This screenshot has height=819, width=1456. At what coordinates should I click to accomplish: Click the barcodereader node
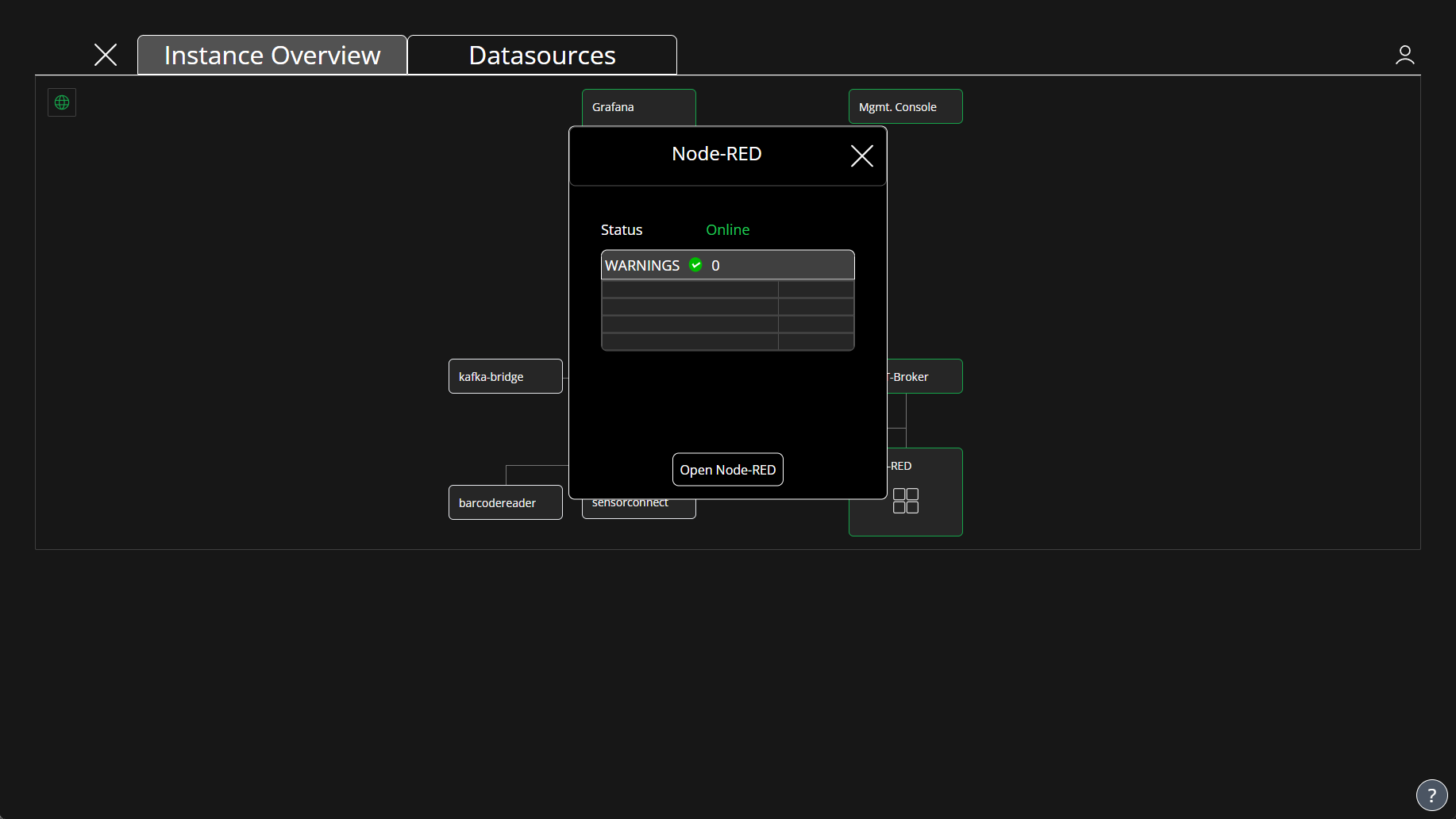pyautogui.click(x=505, y=503)
